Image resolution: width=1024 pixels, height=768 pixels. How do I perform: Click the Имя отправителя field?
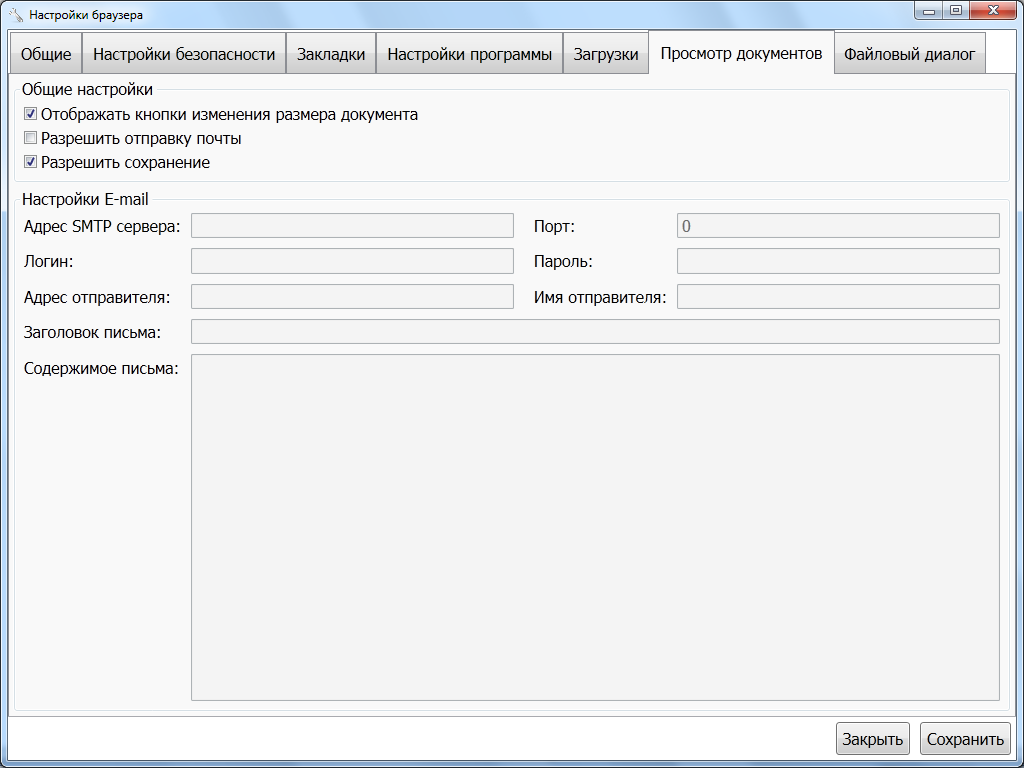pyautogui.click(x=838, y=297)
